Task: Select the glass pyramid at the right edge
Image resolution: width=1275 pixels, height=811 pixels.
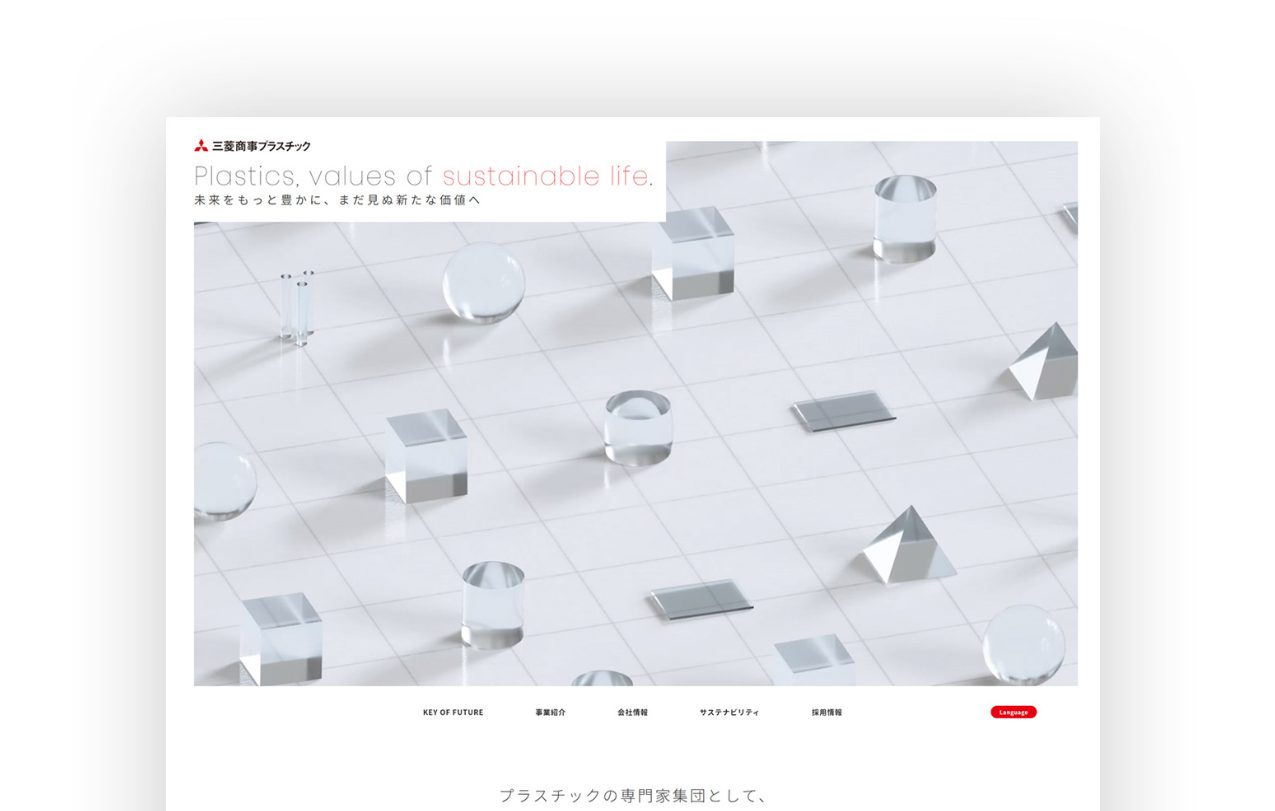Action: (x=1045, y=363)
